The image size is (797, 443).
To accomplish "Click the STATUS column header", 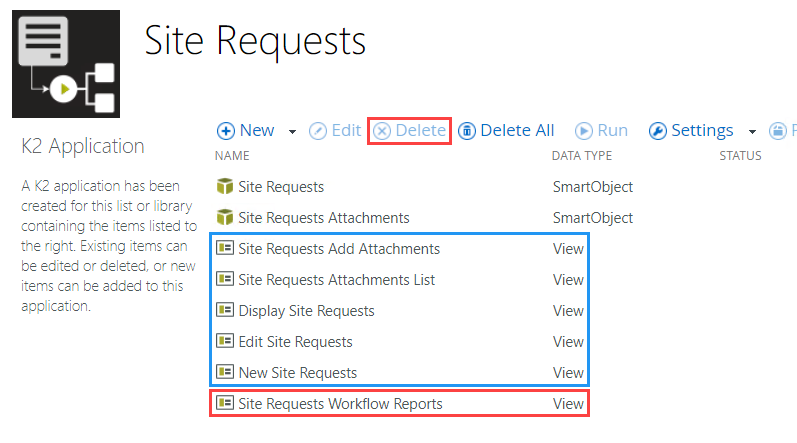I will coord(740,156).
